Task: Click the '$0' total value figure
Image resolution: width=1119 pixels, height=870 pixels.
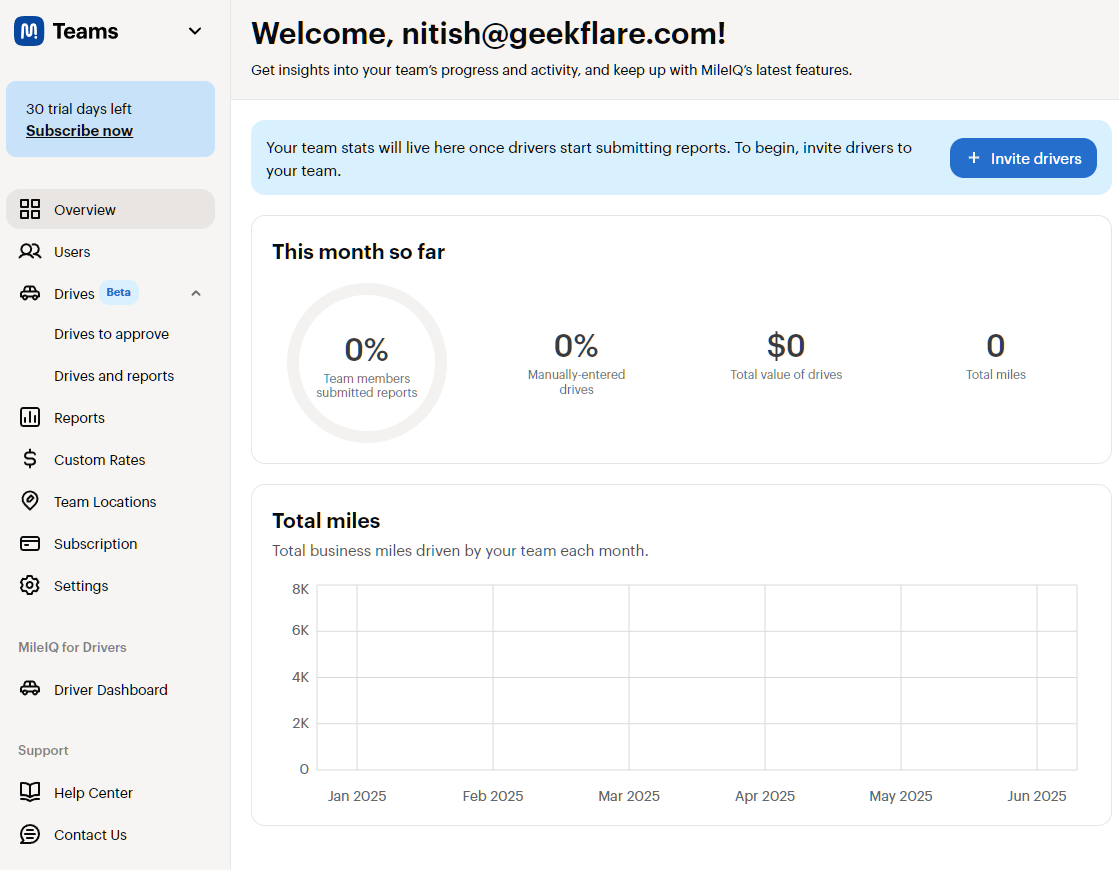Action: click(x=786, y=345)
